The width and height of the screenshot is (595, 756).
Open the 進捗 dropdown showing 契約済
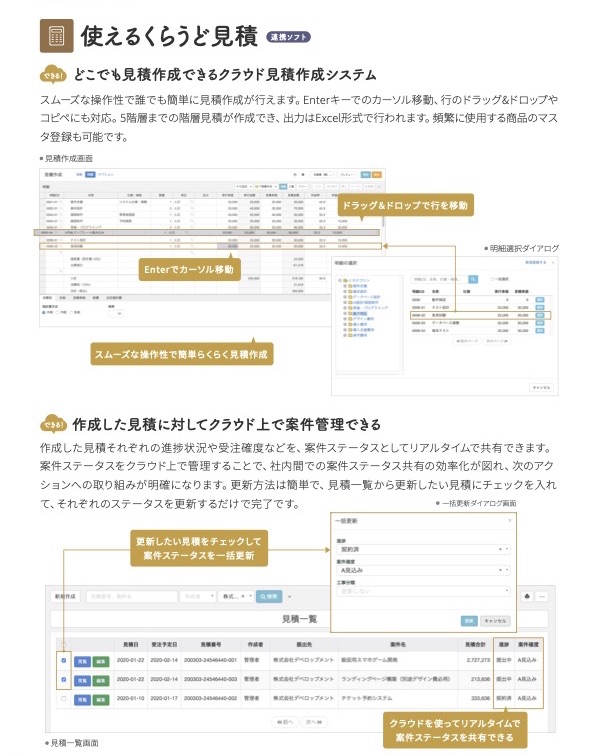pyautogui.click(x=423, y=549)
